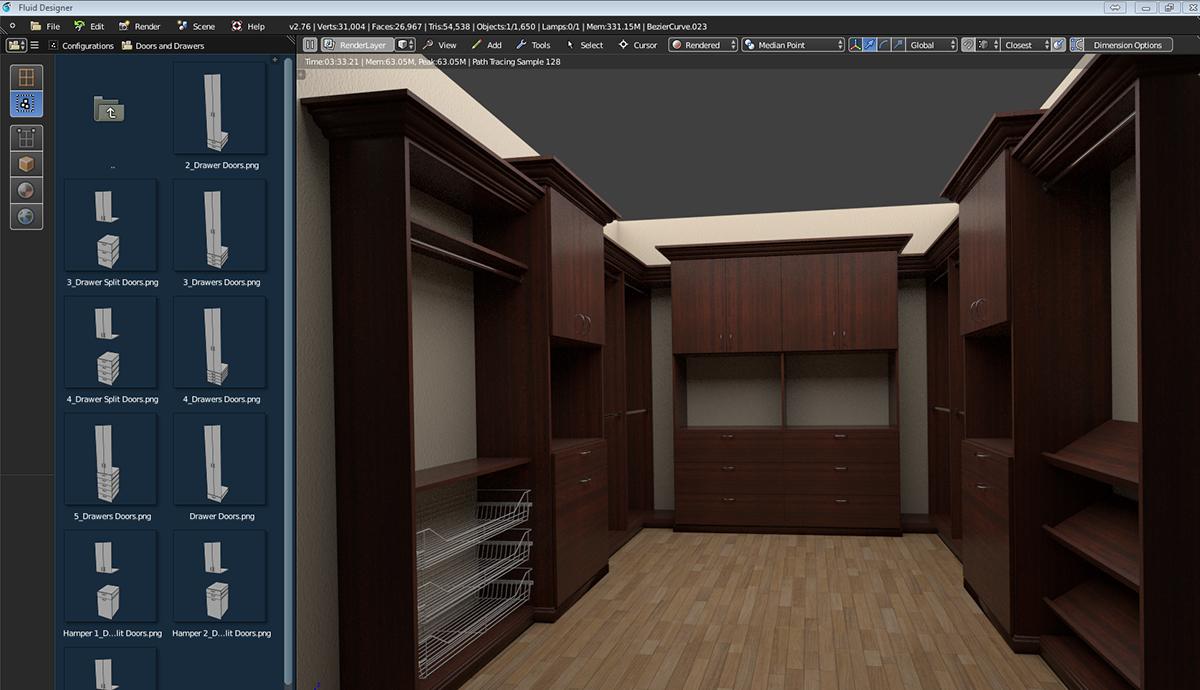Open the snap element type dropdown
Screen dimensions: 1200x690
[988, 45]
